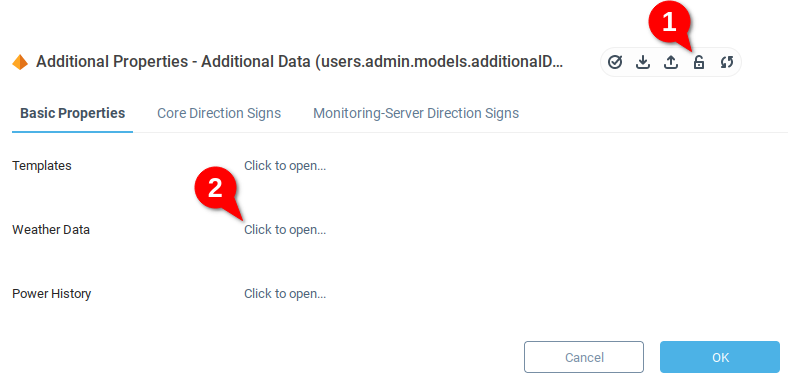Toggle the open padlock icon

point(699,62)
